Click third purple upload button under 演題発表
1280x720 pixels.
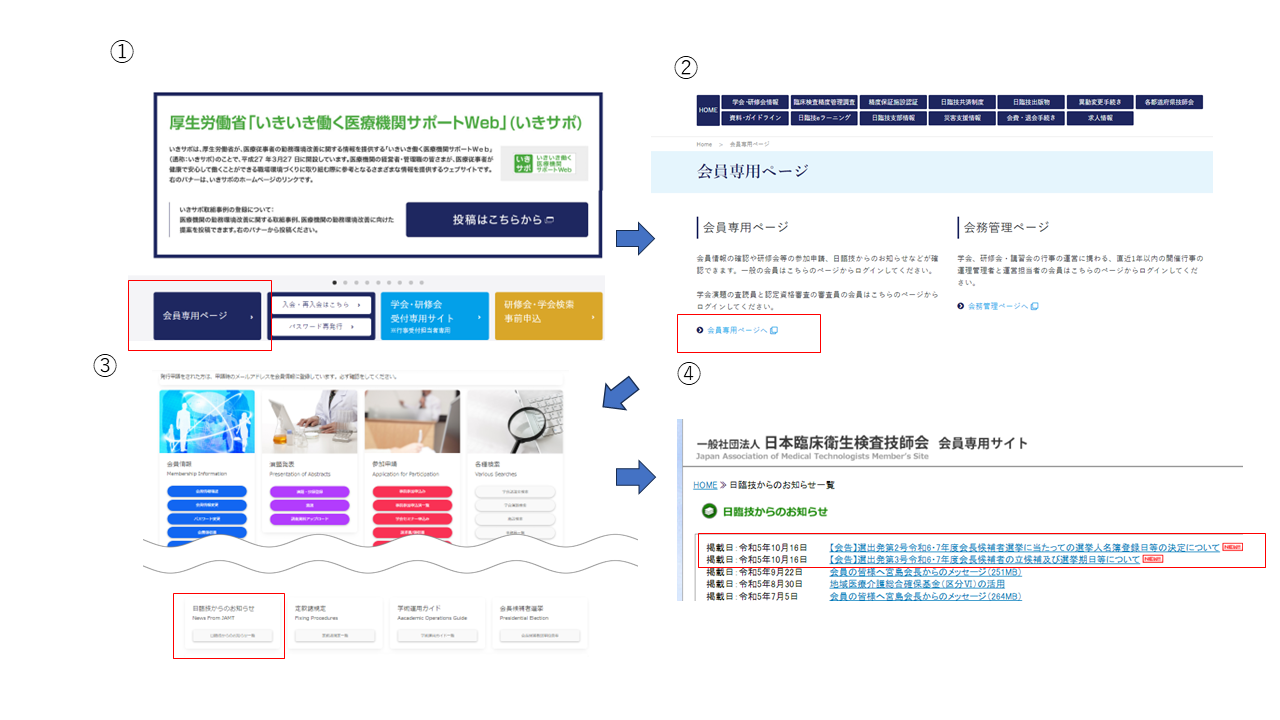[x=310, y=520]
